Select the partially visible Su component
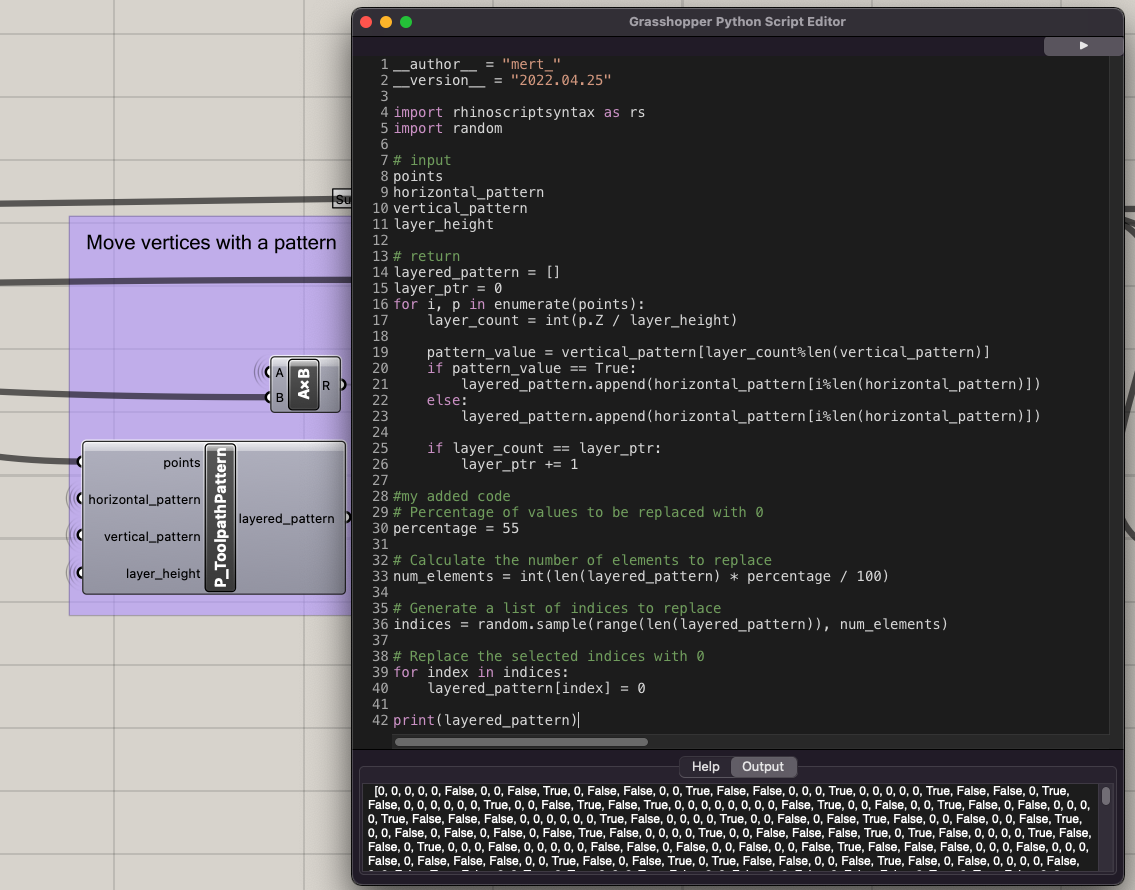1135x890 pixels. coord(342,198)
